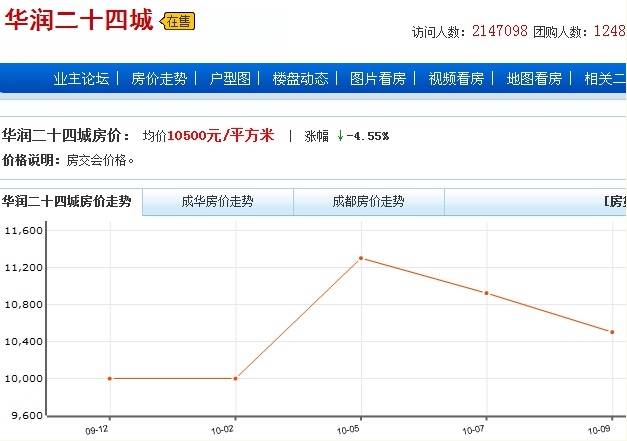The width and height of the screenshot is (627, 441).
Task: Click the 10-05 peak data point
Action: click(x=361, y=258)
